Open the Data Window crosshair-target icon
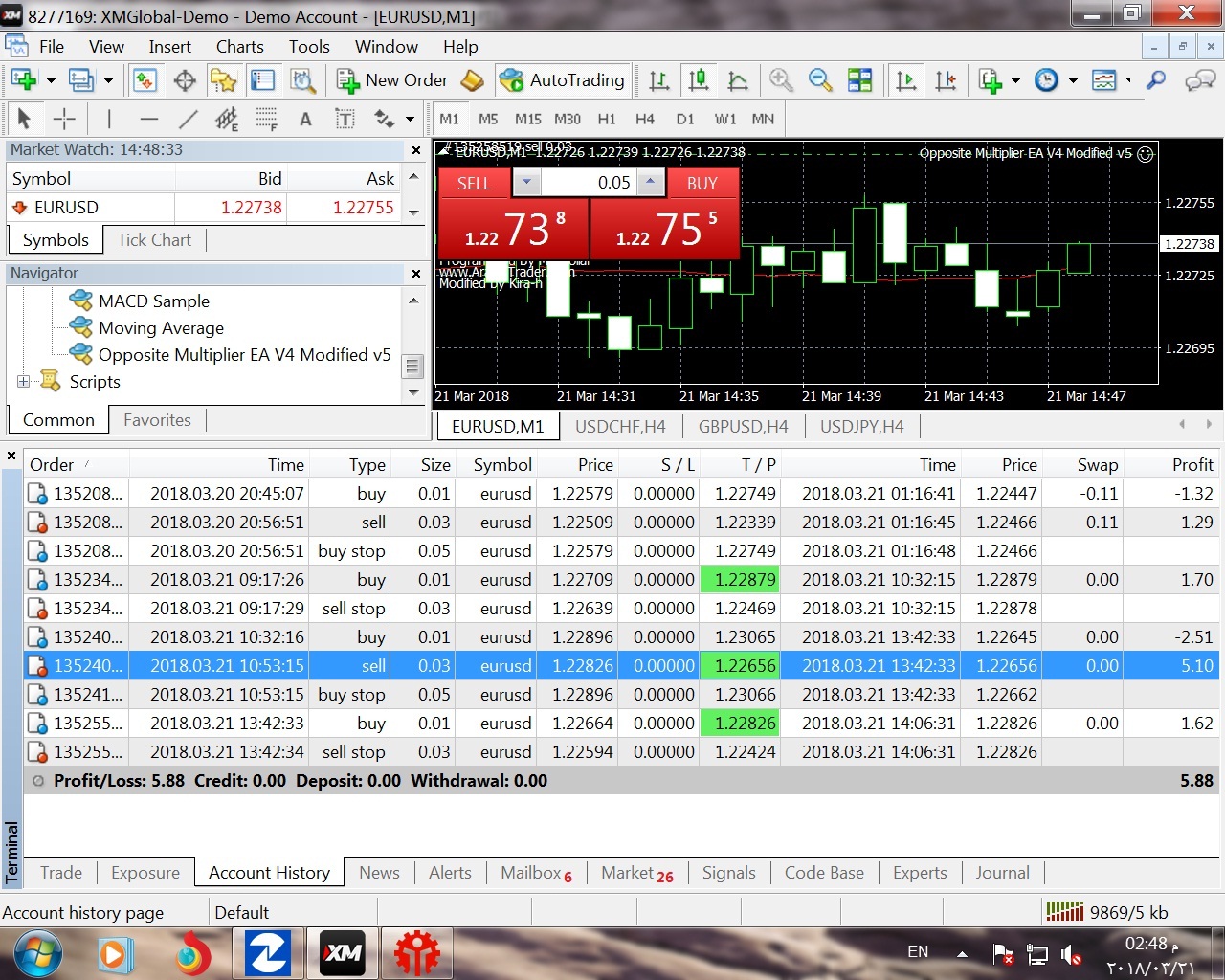Viewport: 1225px width, 980px height. (x=185, y=80)
